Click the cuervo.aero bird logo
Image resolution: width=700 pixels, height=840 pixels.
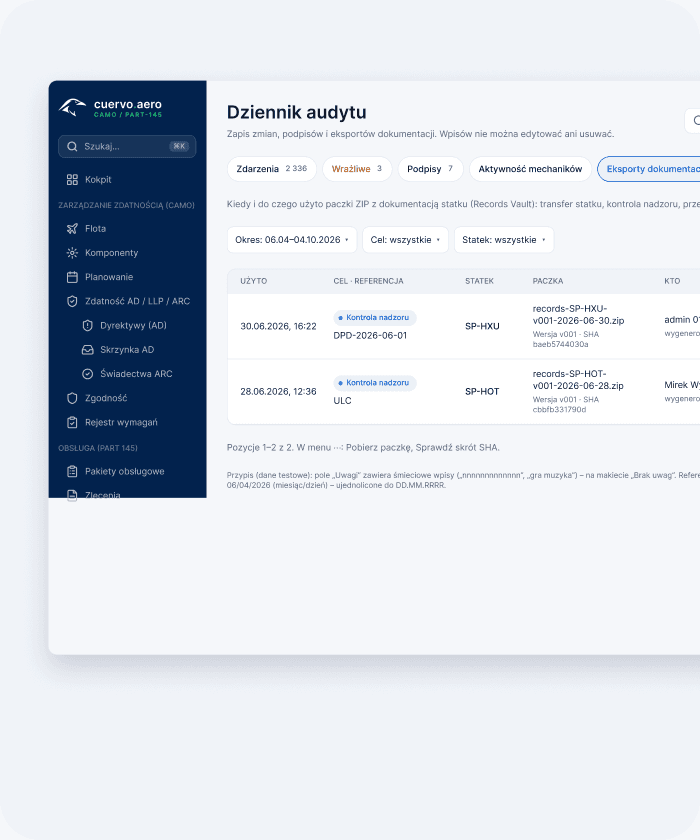tap(72, 107)
